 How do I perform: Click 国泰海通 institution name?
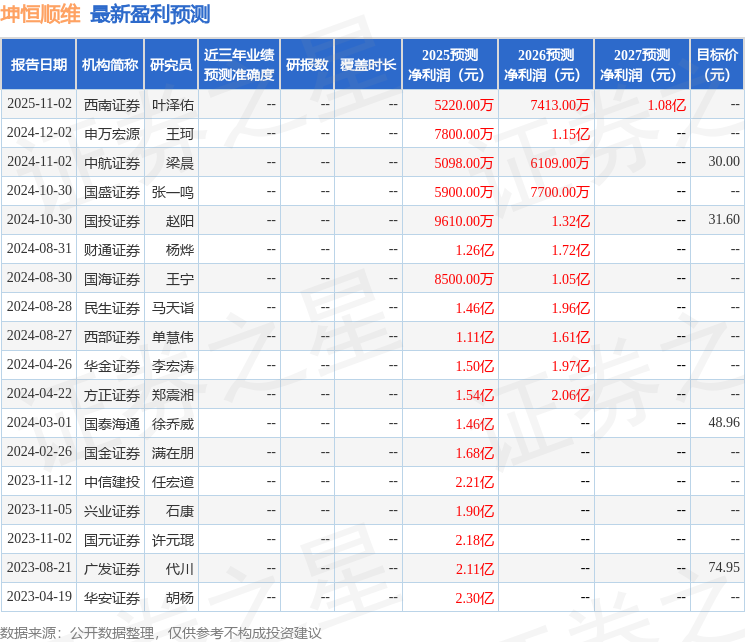[112, 424]
